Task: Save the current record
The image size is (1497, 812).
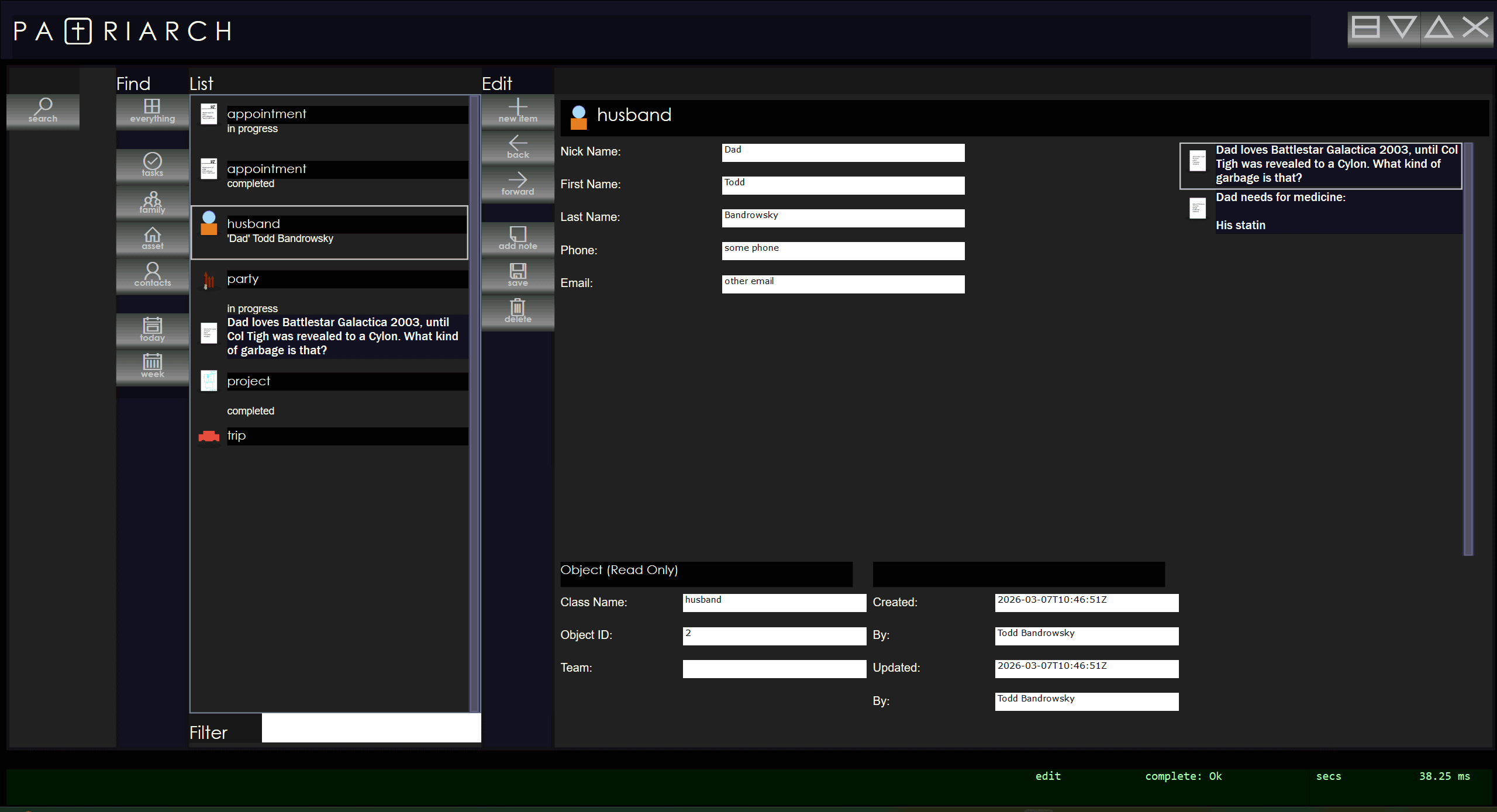Action: [x=518, y=274]
